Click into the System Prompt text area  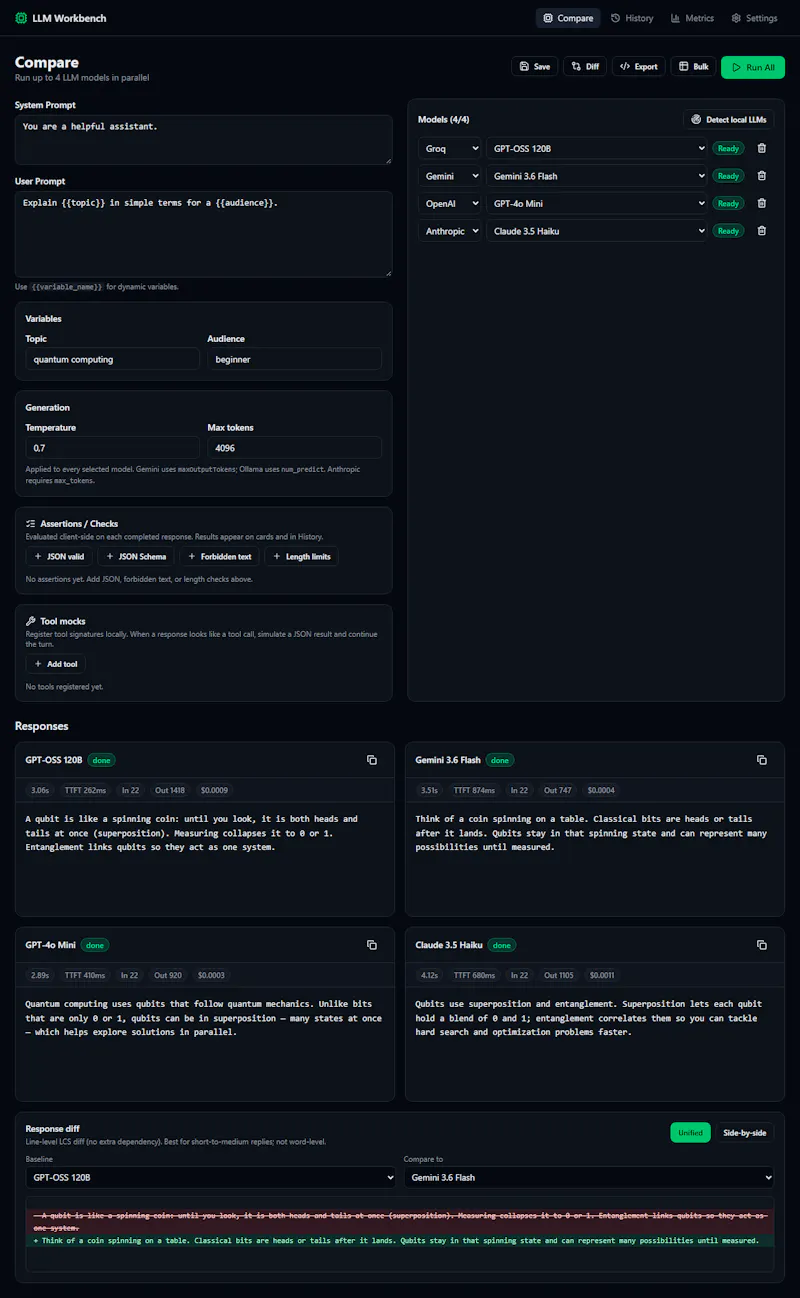204,140
